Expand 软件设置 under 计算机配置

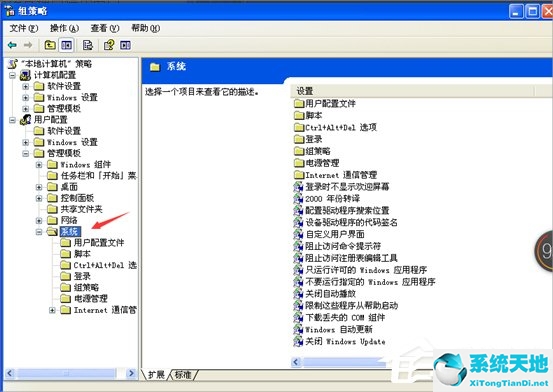25,86
